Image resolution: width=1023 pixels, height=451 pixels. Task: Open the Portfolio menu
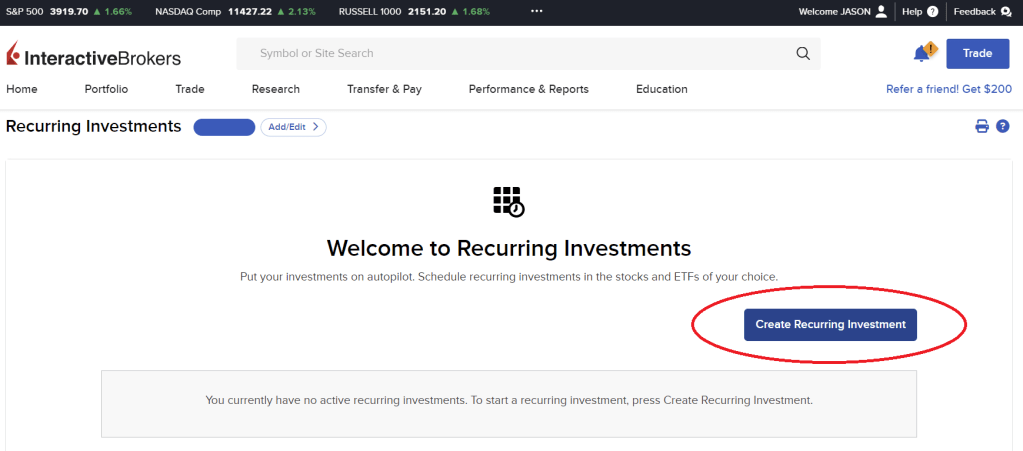106,89
